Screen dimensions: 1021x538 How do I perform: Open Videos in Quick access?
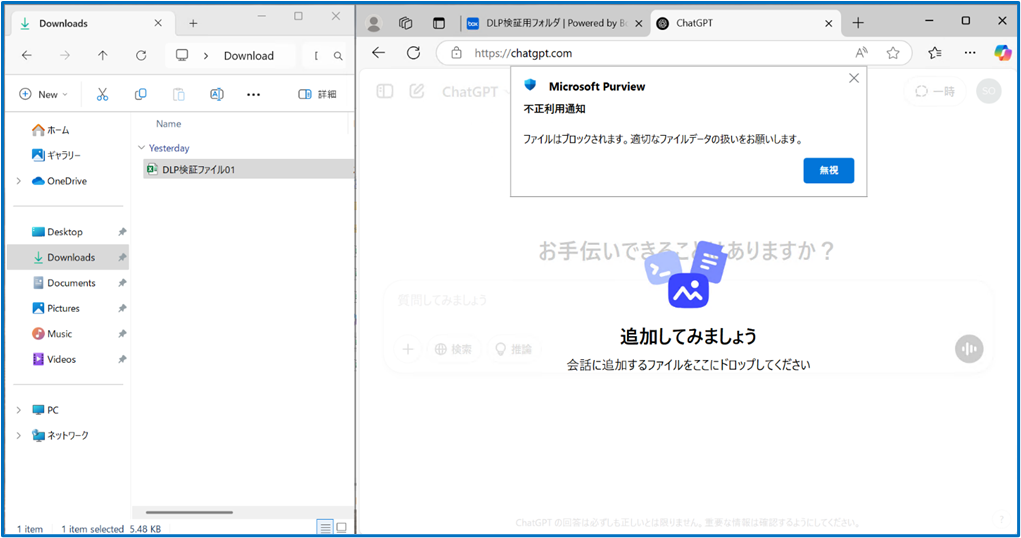pos(54,359)
